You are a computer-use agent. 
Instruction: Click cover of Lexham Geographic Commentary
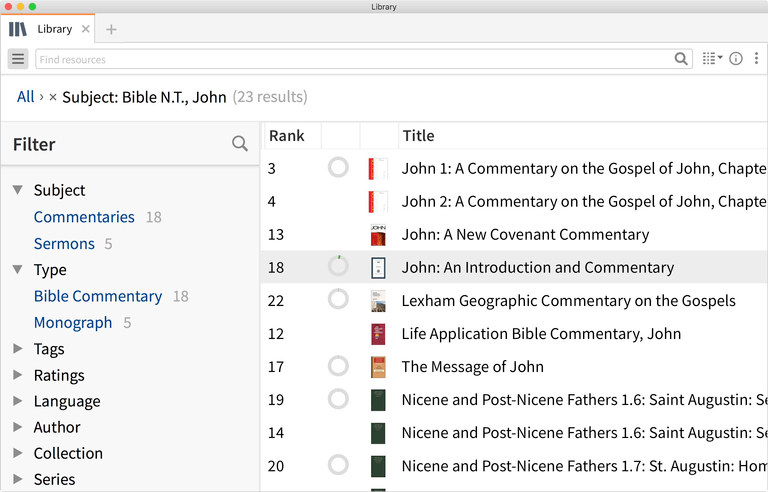[378, 301]
